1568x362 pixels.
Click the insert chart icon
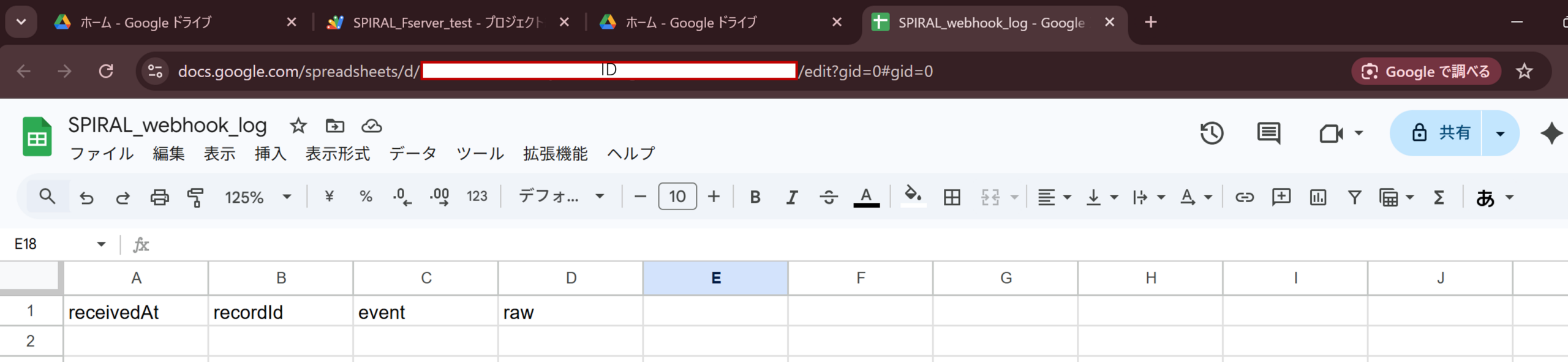(1317, 197)
